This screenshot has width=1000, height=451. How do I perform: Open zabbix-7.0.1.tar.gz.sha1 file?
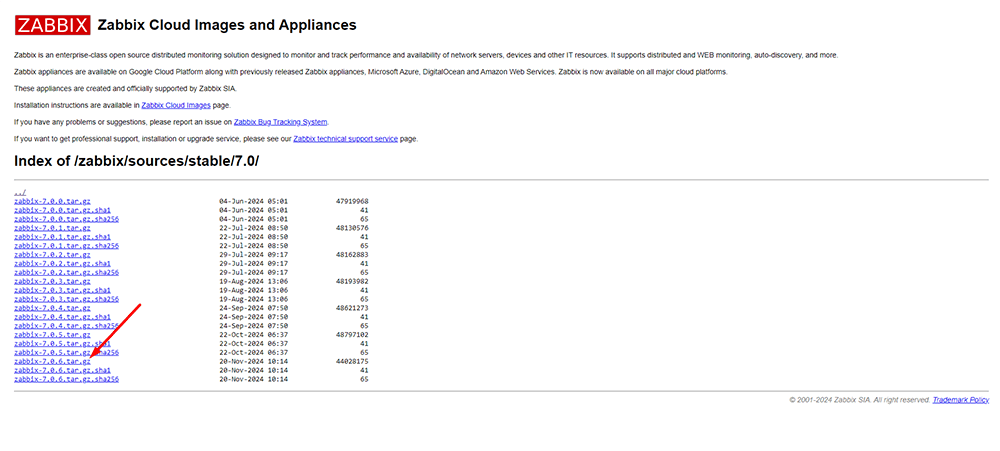[62, 237]
